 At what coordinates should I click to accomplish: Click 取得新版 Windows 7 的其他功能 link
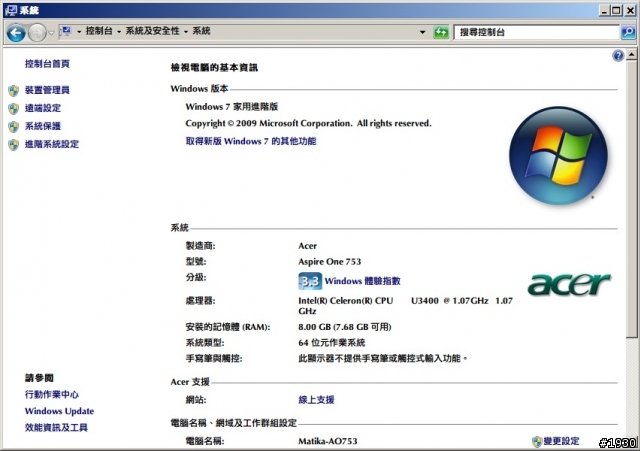pyautogui.click(x=251, y=141)
